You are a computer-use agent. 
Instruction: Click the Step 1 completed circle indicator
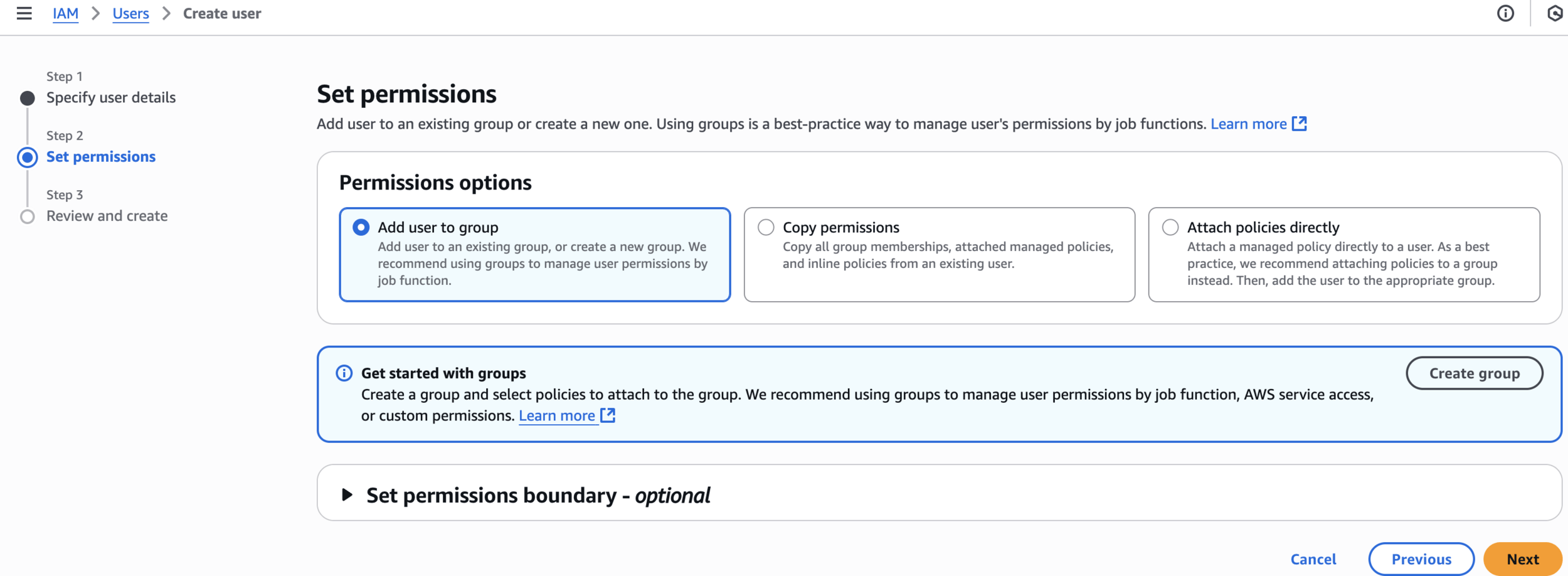coord(27,98)
